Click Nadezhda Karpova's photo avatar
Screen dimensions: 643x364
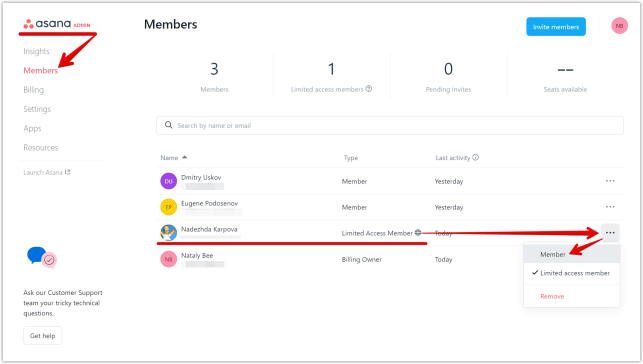pos(169,233)
